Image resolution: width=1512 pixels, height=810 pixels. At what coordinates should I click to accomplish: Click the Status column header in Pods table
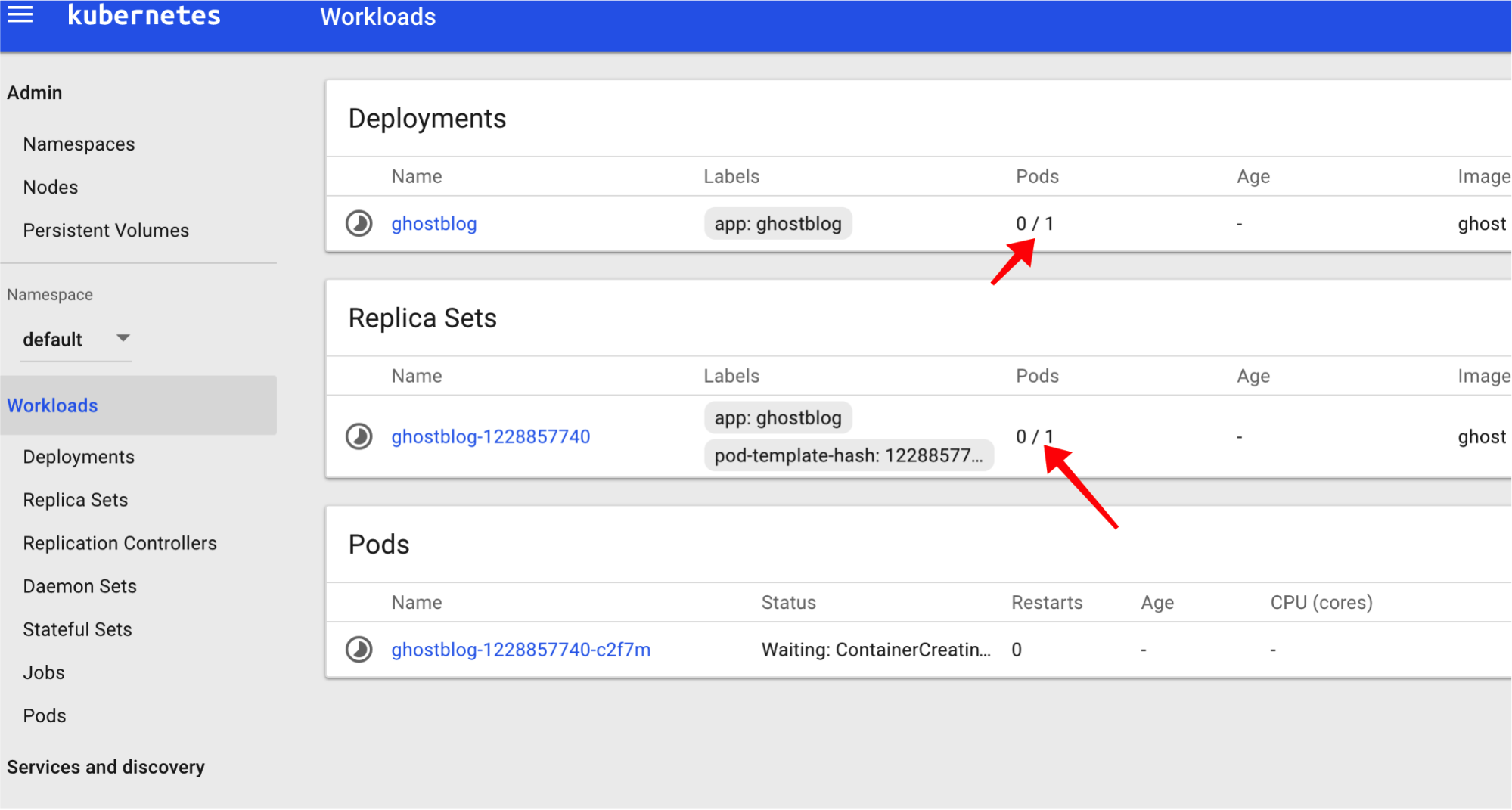coord(789,603)
